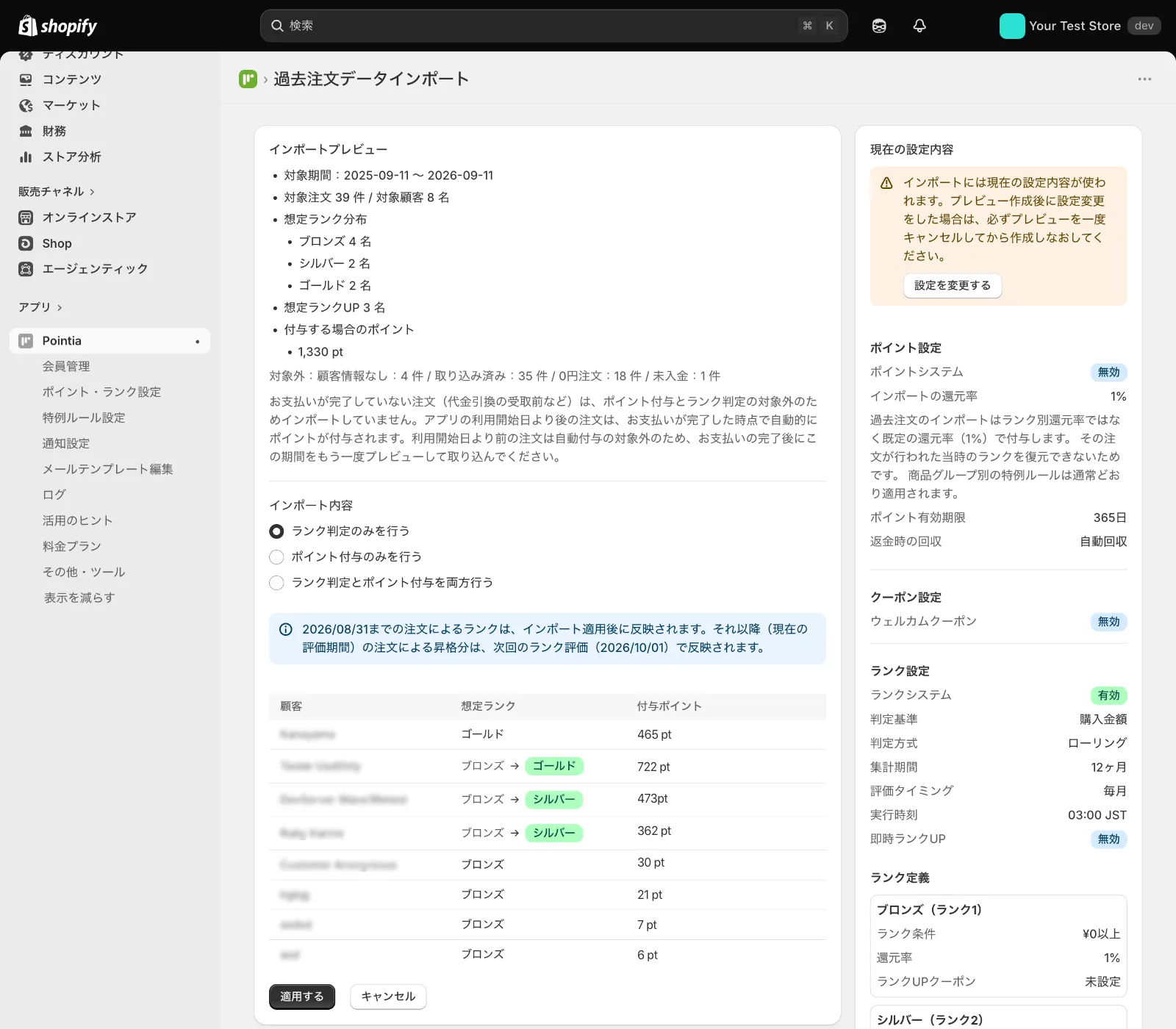1176x1029 pixels.
Task: Click the Pointia icon in sidebar
Action: coord(26,341)
